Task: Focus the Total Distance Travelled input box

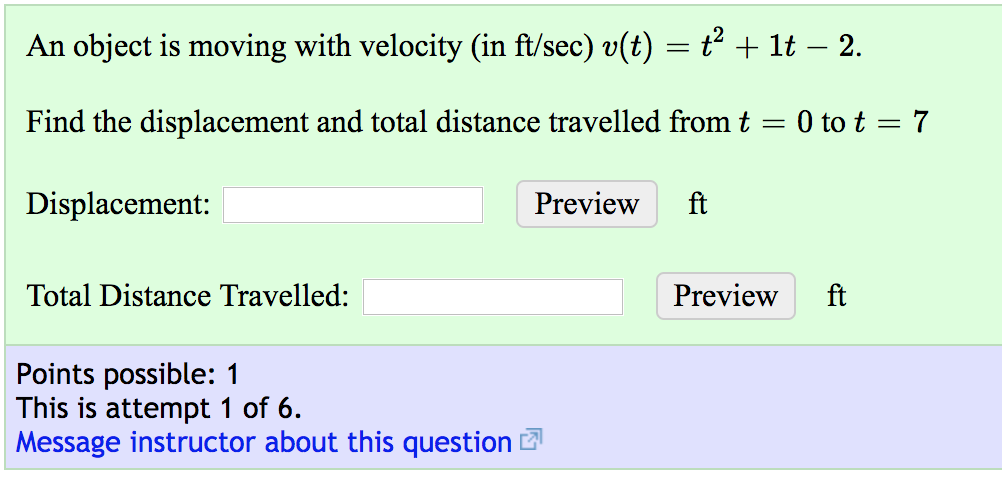Action: point(492,297)
